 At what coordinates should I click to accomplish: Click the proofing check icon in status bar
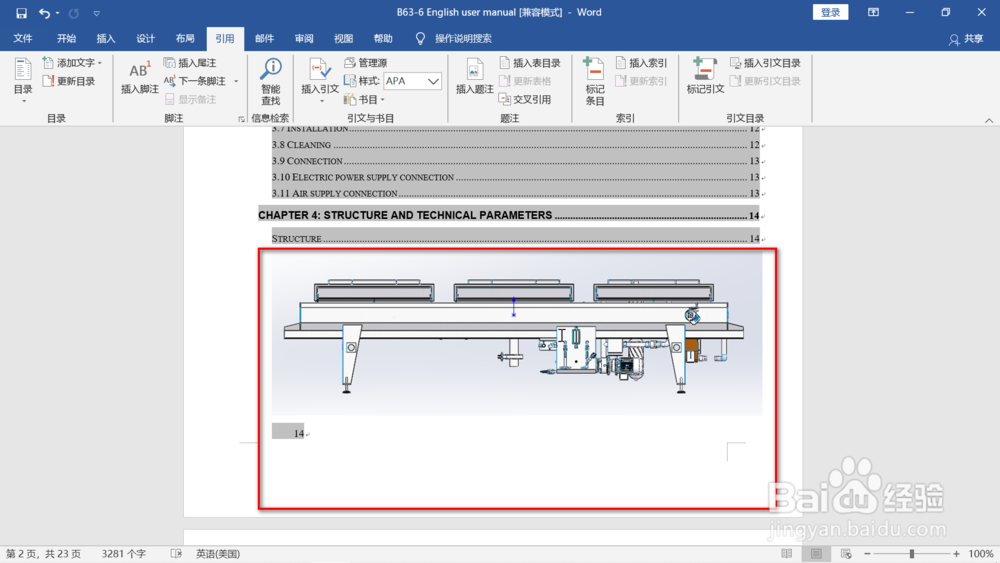coord(176,553)
